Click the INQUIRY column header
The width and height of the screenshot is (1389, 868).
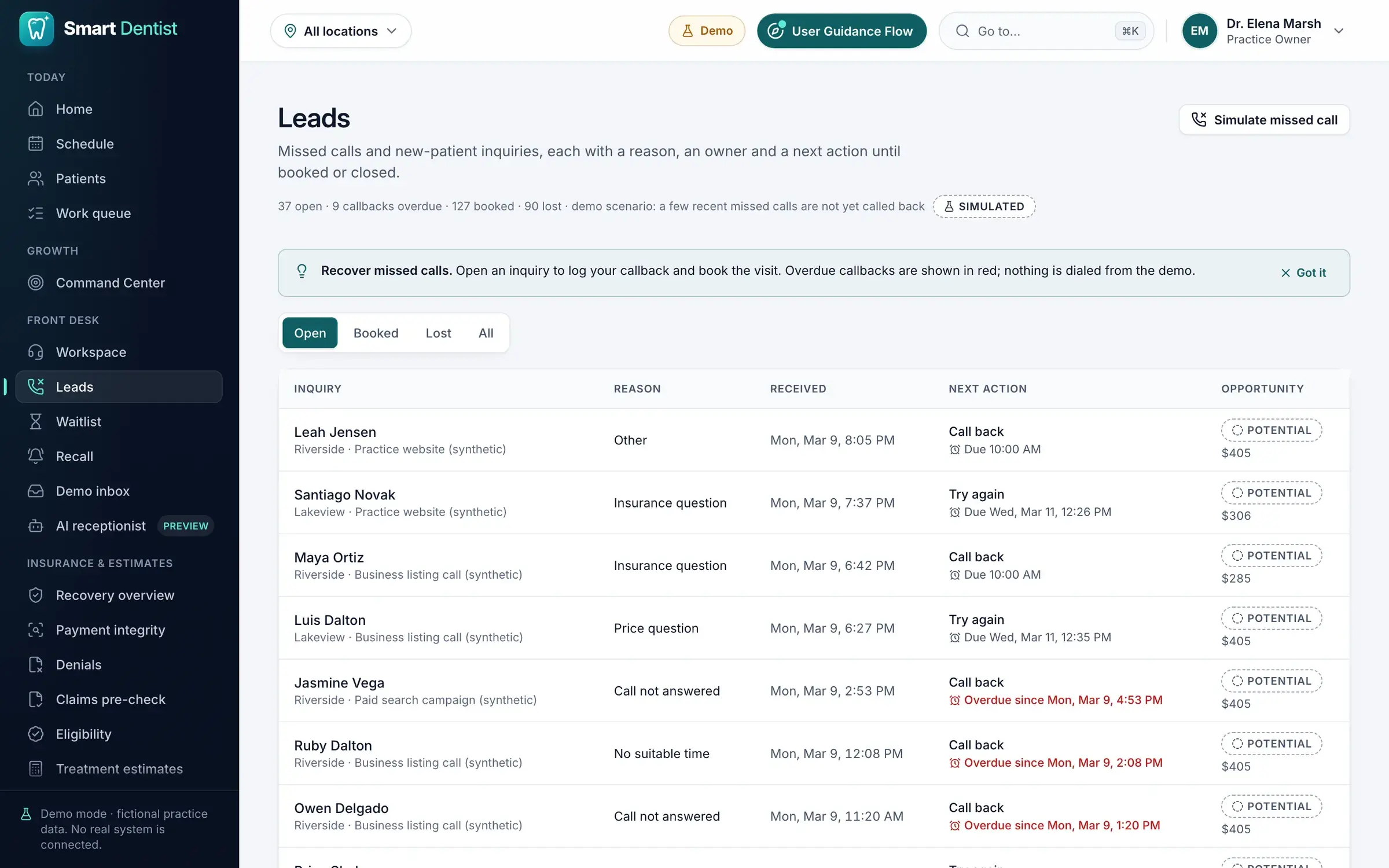[x=318, y=389]
